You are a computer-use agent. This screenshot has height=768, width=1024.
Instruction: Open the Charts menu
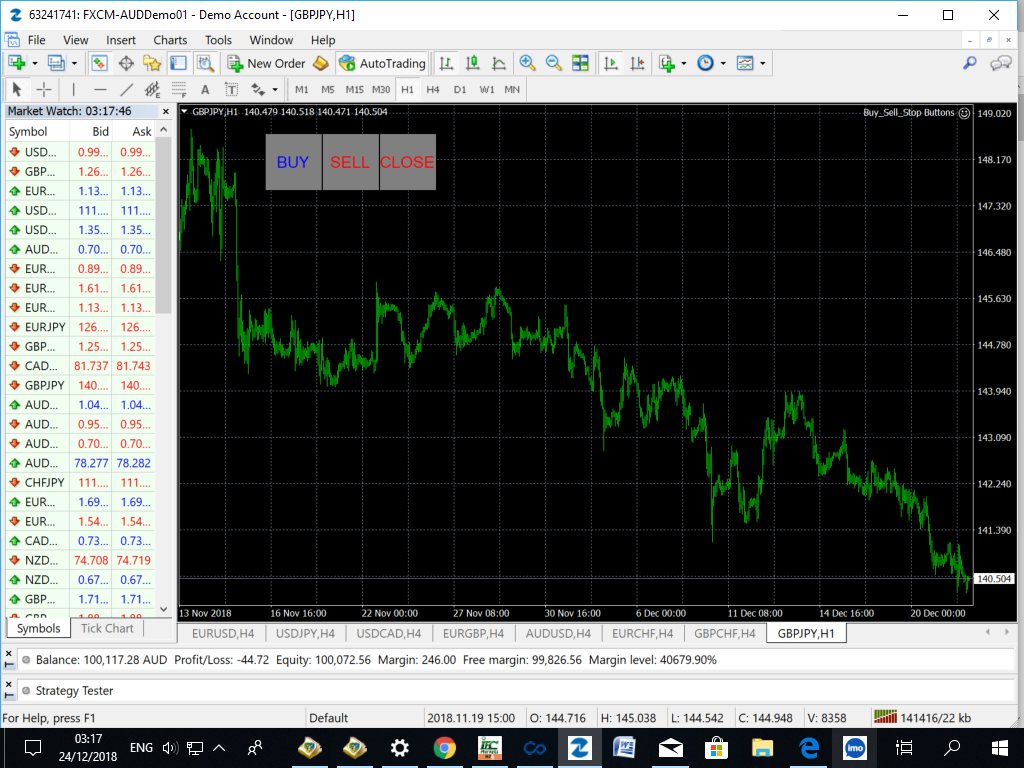169,40
